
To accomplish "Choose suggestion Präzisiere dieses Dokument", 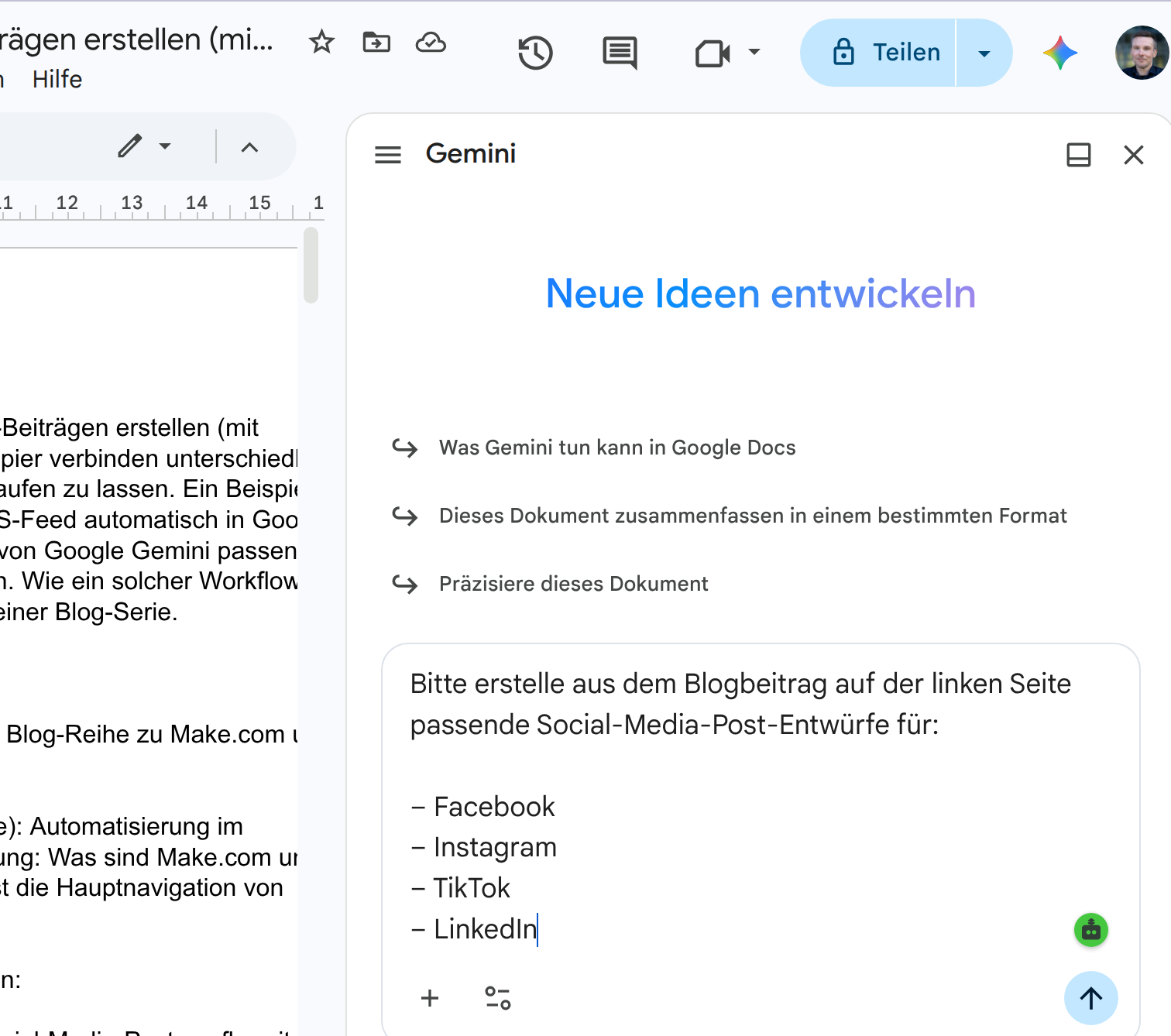I will (573, 584).
